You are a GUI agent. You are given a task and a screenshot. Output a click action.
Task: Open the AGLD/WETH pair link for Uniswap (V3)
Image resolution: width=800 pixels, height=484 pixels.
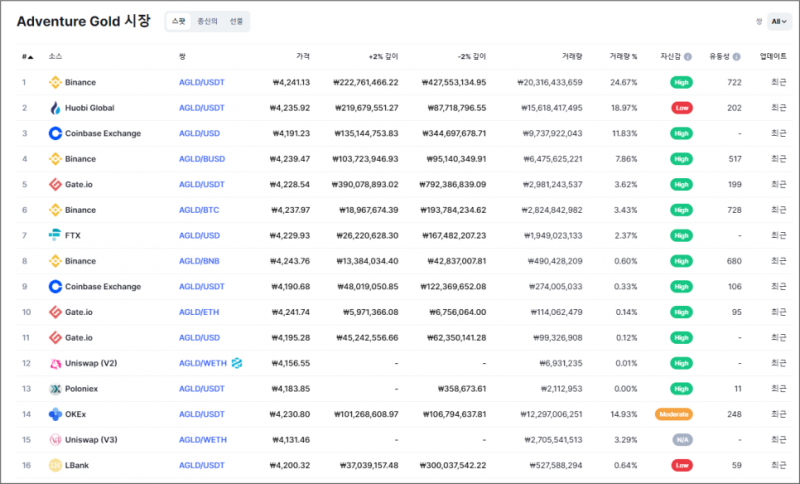coord(202,439)
